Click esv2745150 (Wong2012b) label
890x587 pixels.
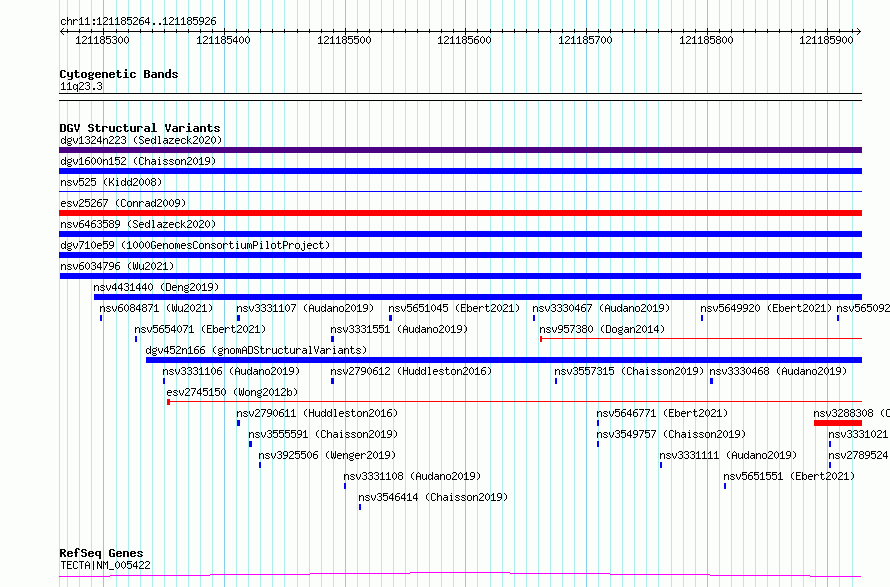click(x=232, y=392)
